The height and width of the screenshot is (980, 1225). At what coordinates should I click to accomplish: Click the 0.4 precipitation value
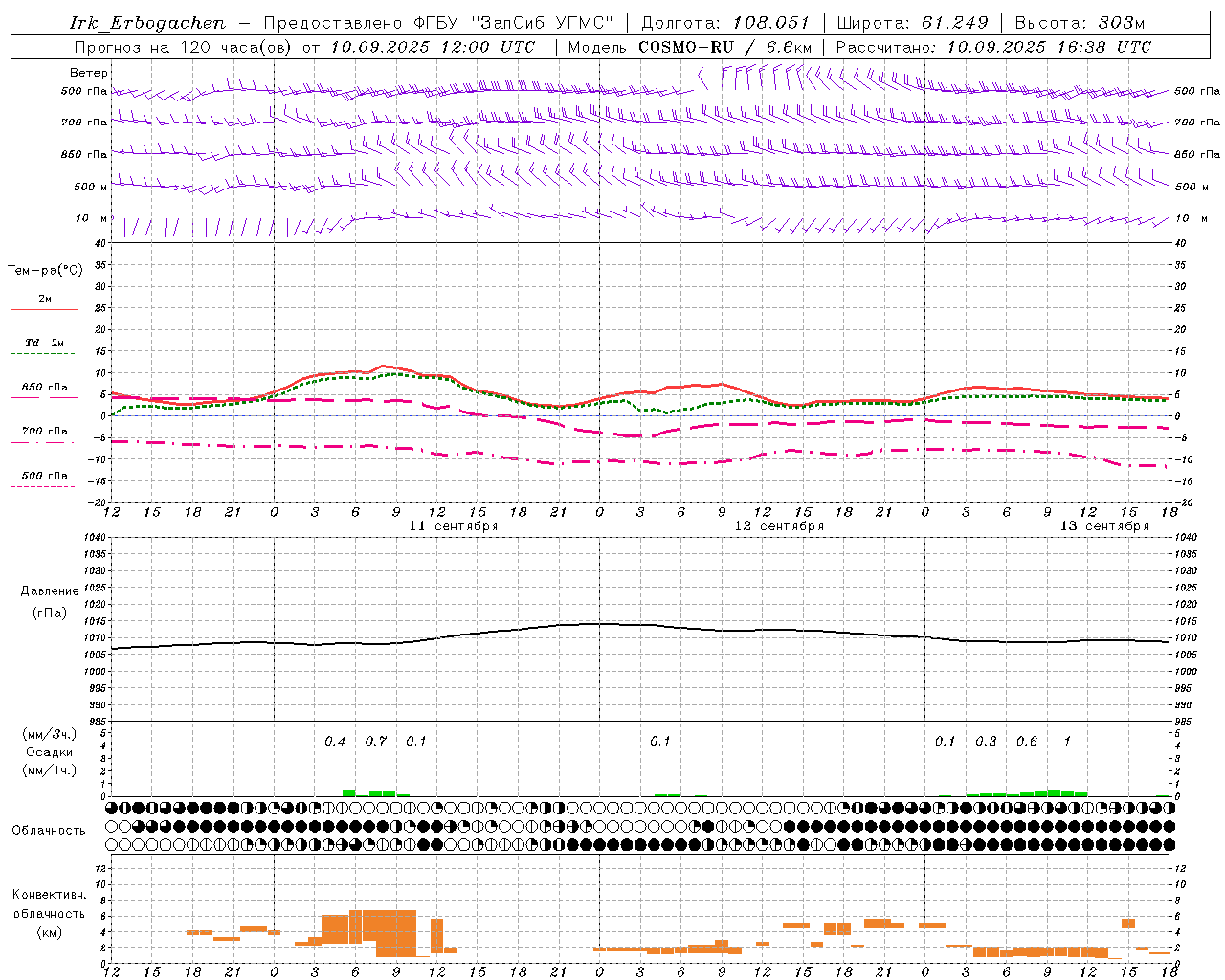[x=335, y=742]
